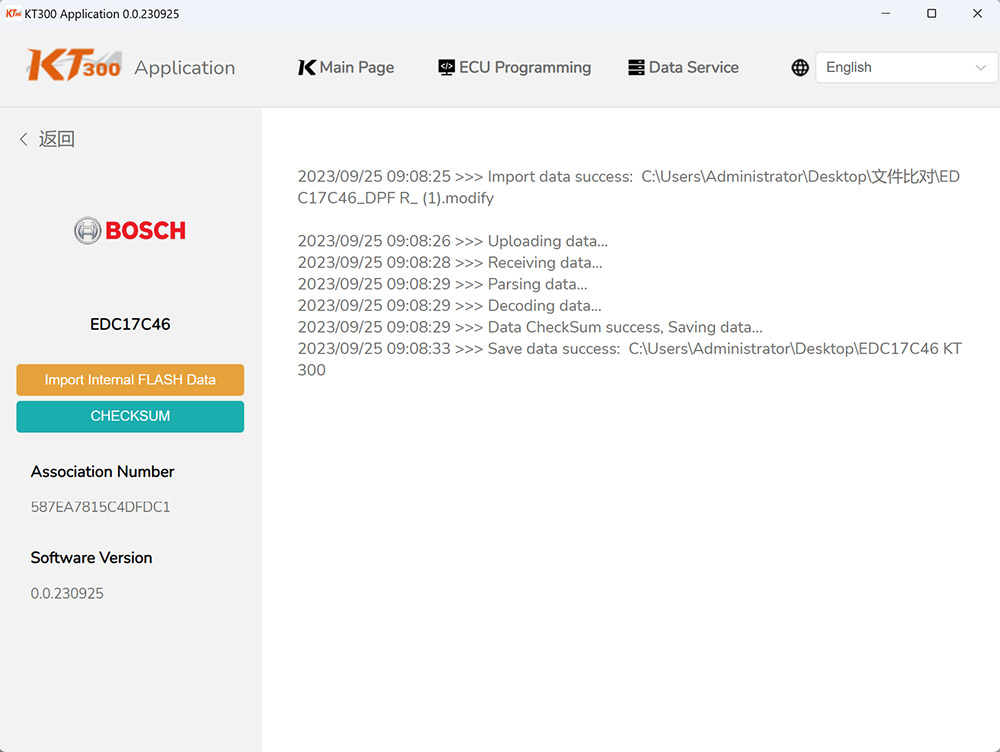Click the Uploading data log entry
Screen dimensions: 1000x752
tap(453, 241)
